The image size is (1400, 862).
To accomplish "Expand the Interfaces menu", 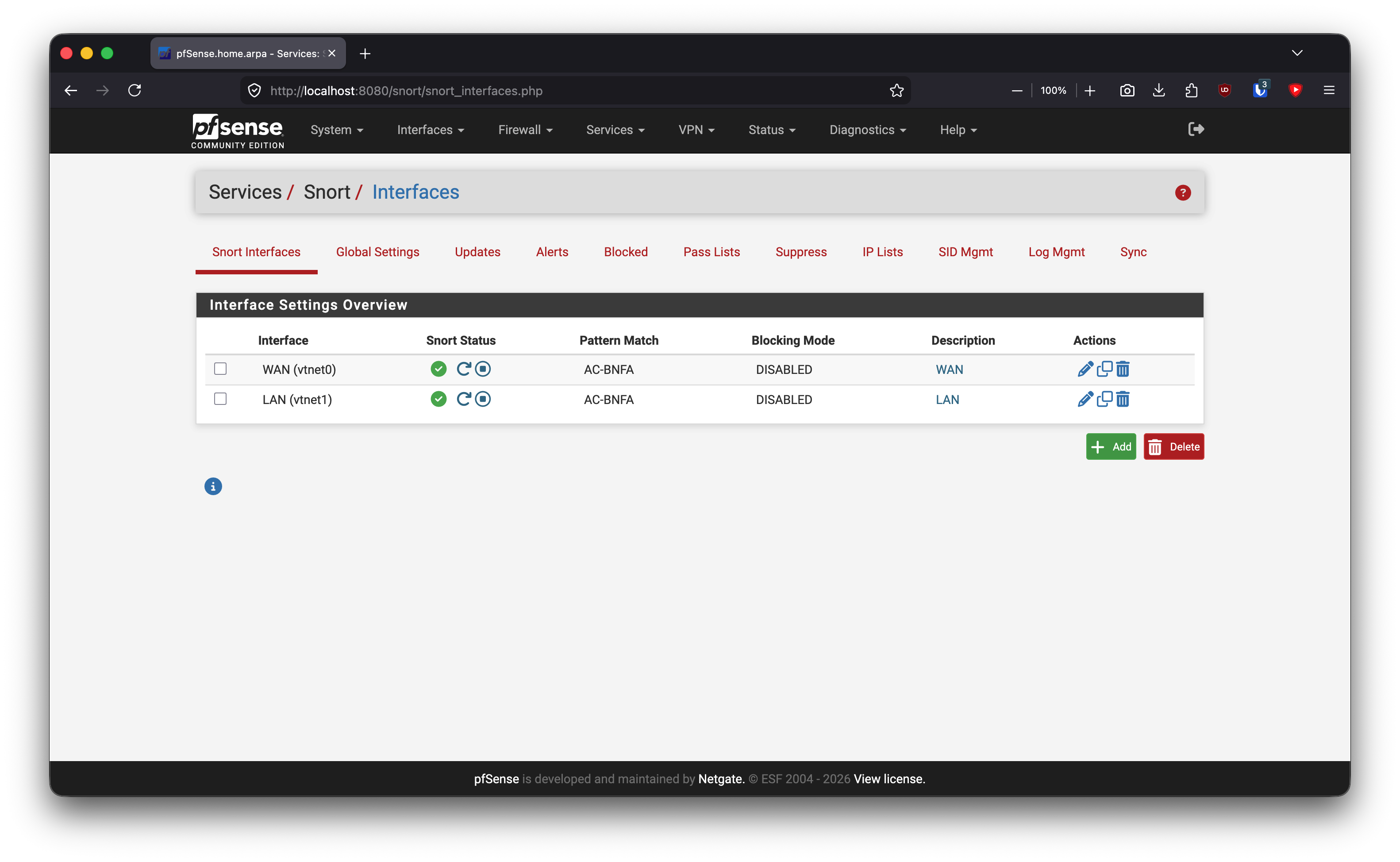I will [431, 130].
